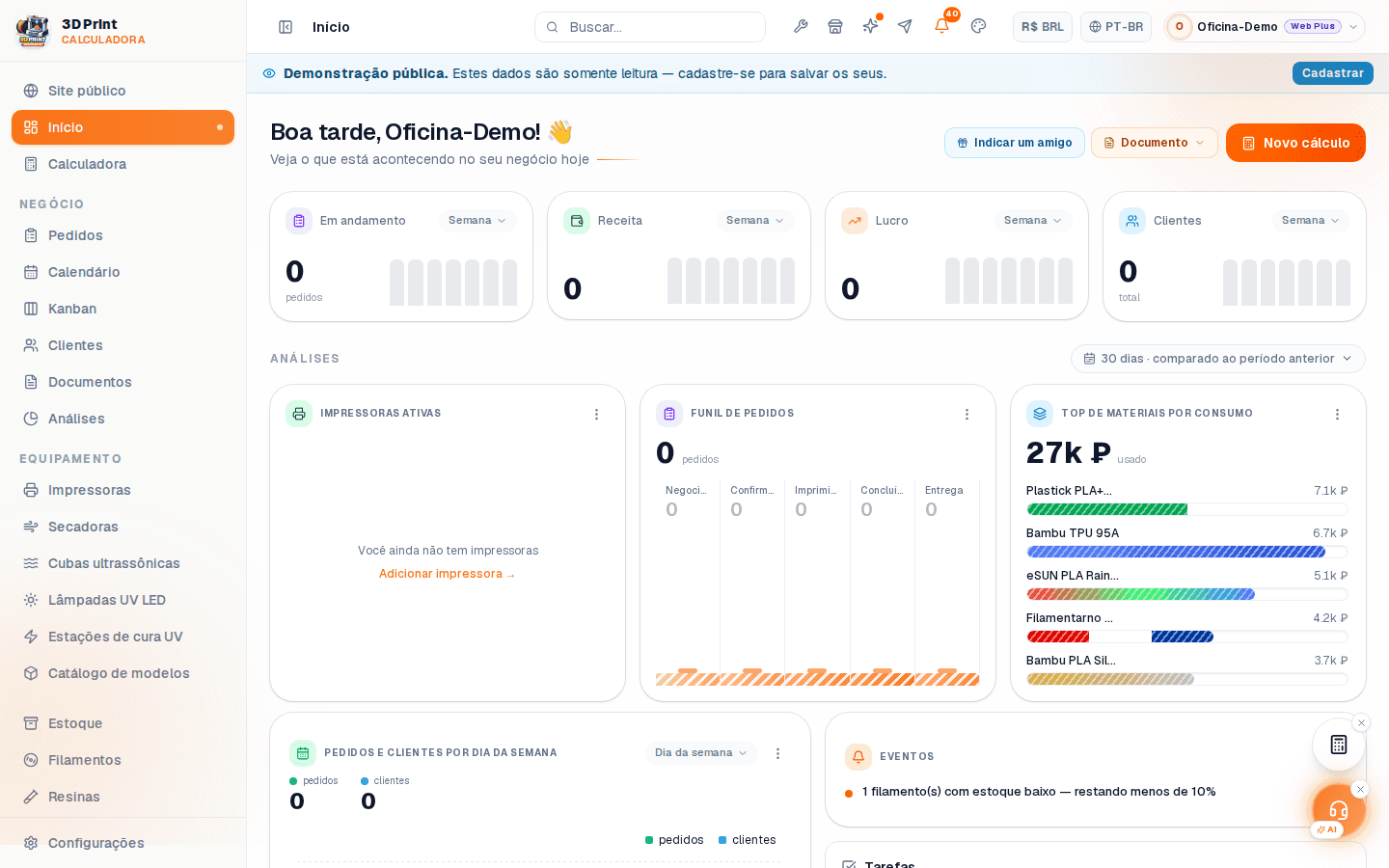Click the 3D Print Calculadora logo
Viewport: 1389px width, 868px height.
81,31
